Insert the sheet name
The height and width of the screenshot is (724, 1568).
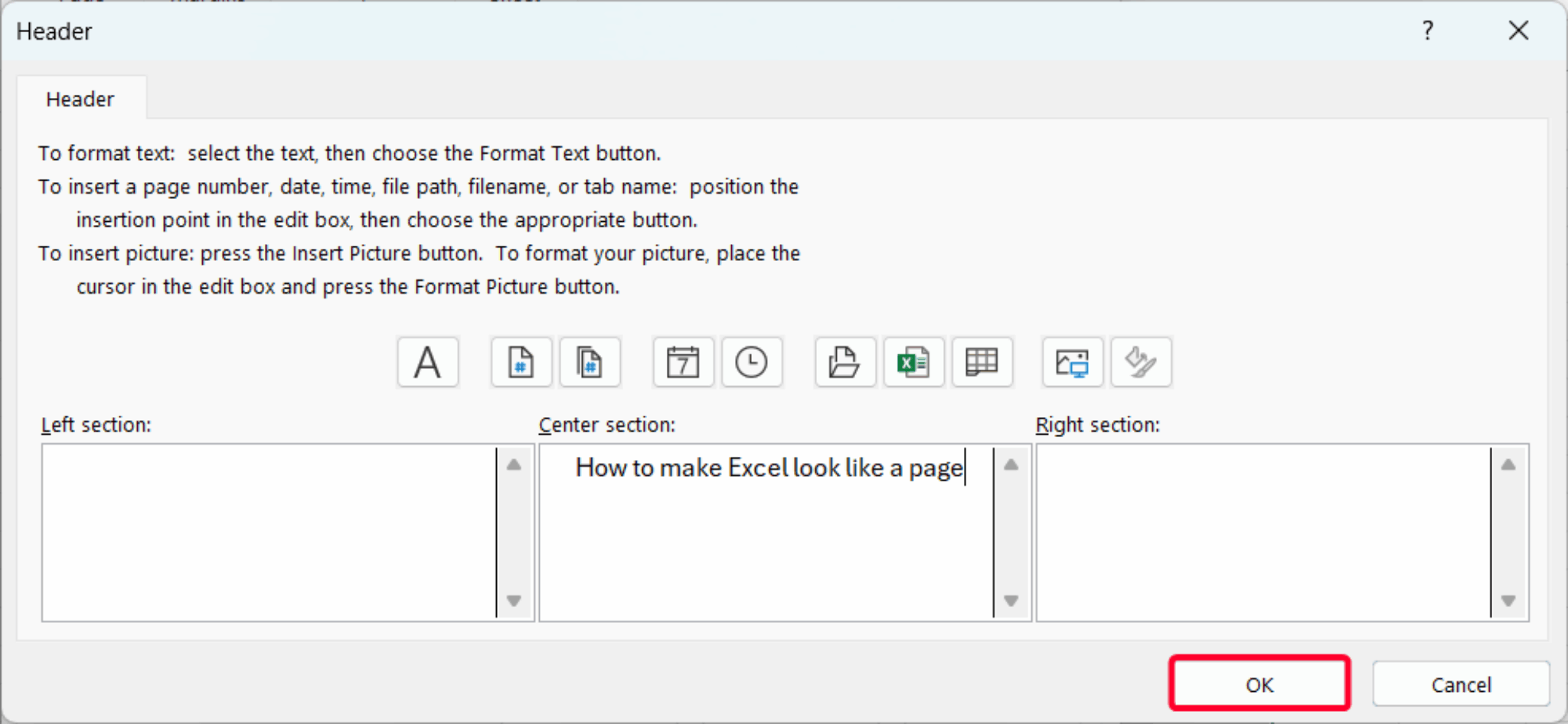[982, 362]
